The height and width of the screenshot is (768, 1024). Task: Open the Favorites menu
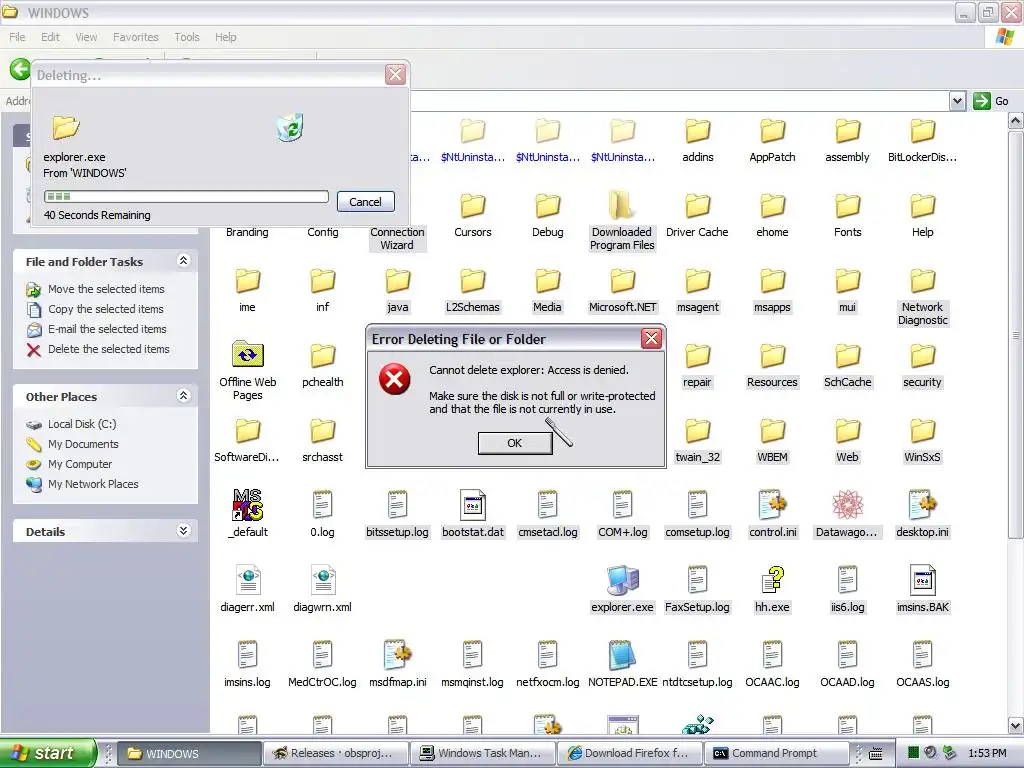tap(136, 37)
